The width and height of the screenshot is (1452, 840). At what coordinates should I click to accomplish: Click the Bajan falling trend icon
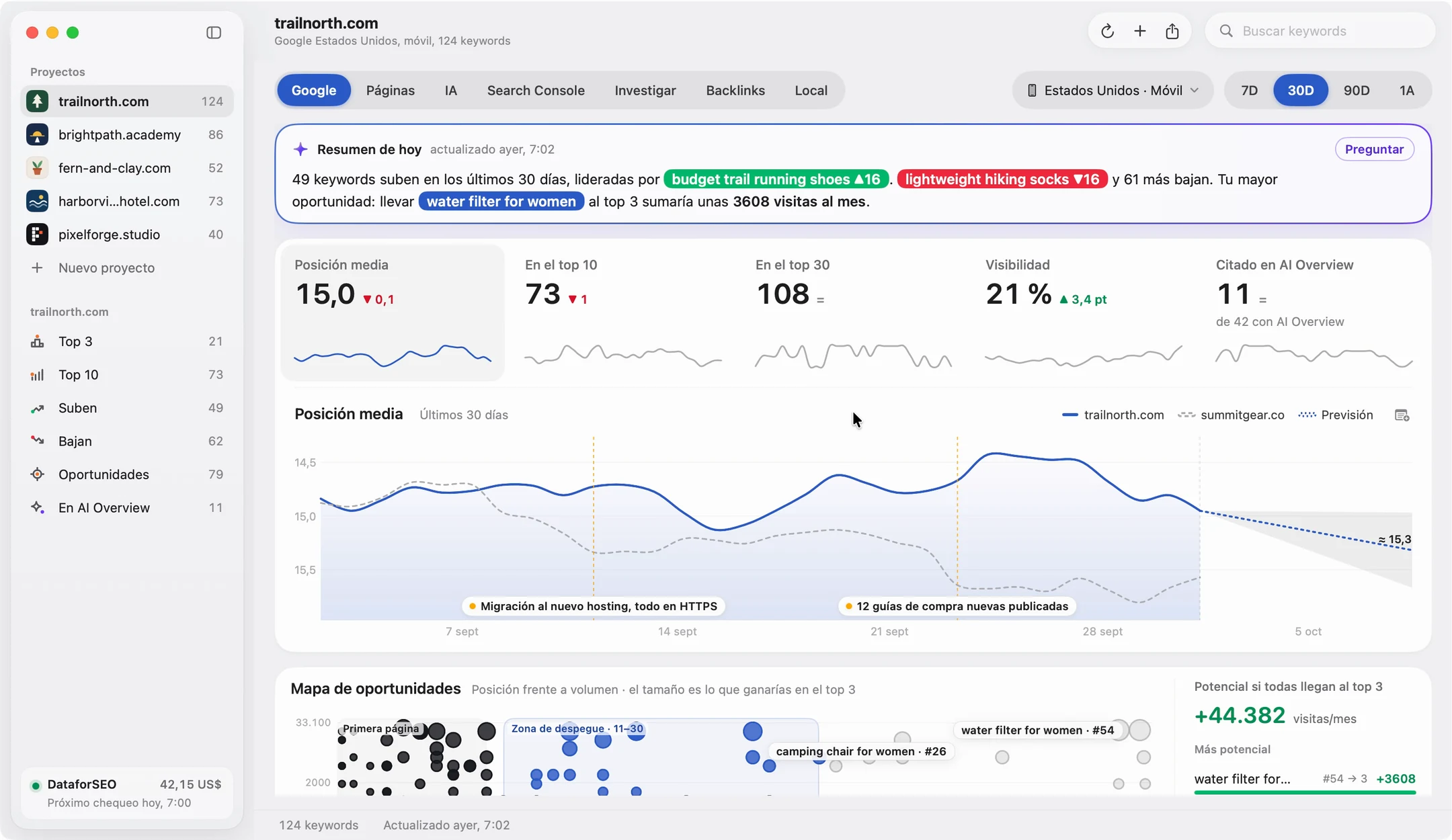pos(37,441)
